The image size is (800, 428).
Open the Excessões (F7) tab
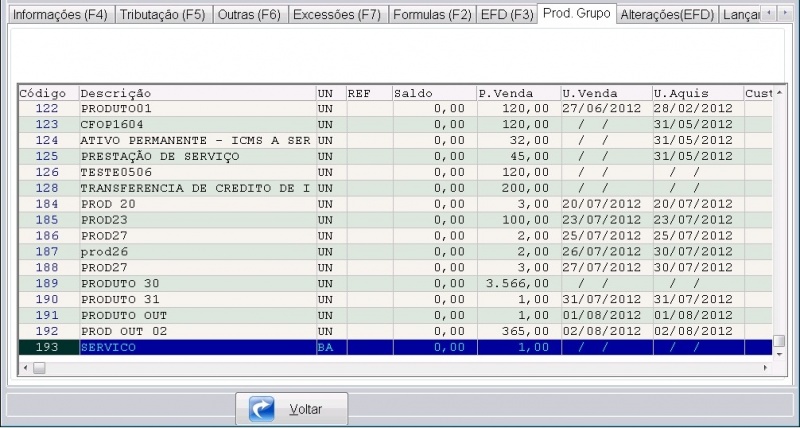(x=336, y=16)
